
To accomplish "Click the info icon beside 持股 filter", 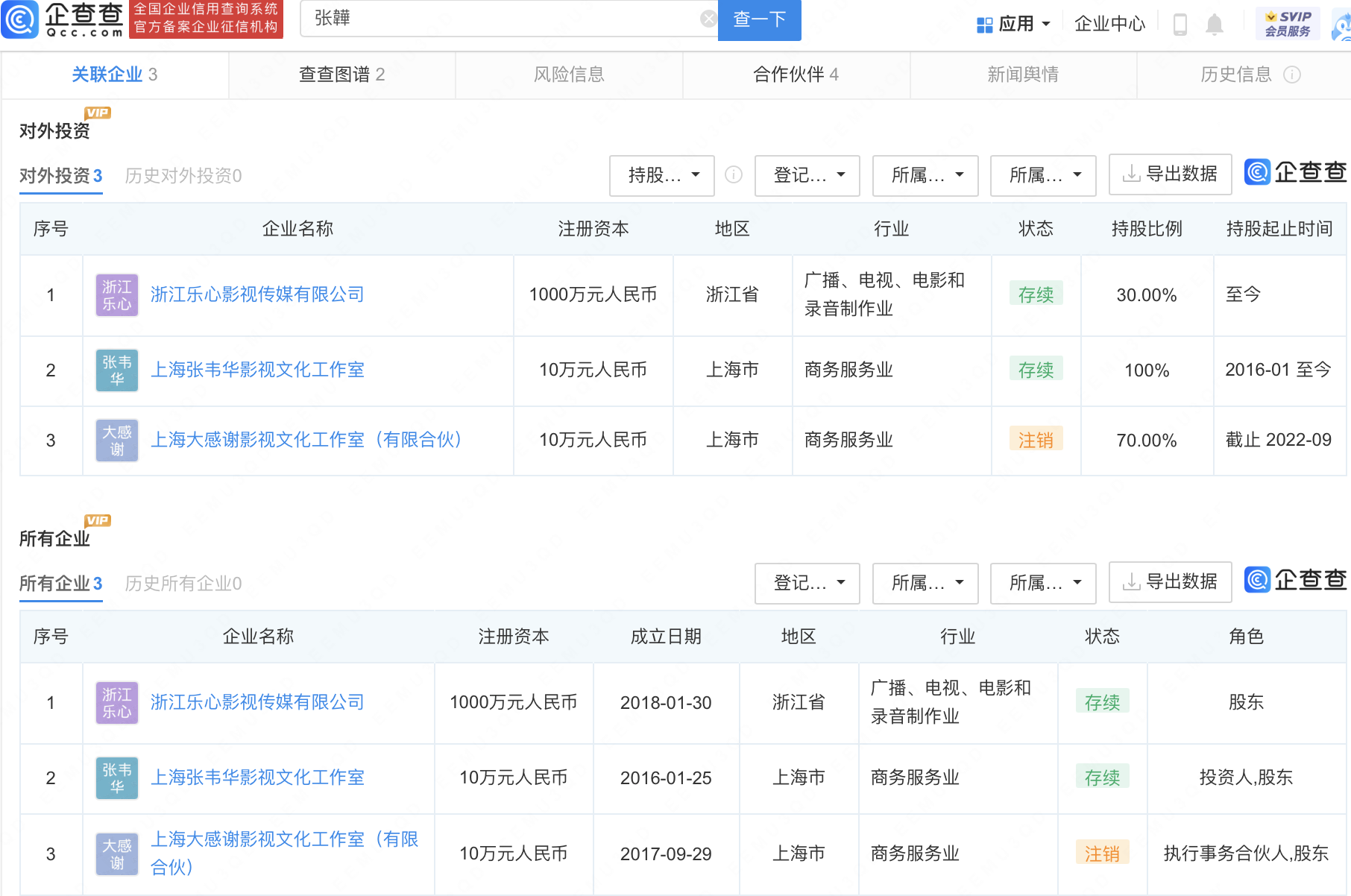I will [x=734, y=176].
